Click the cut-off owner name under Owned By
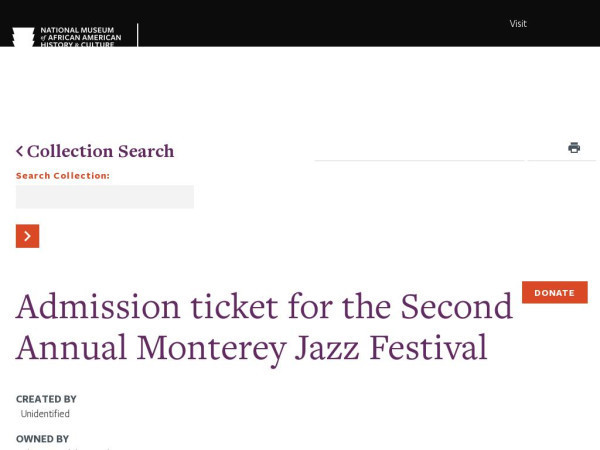 (65, 448)
